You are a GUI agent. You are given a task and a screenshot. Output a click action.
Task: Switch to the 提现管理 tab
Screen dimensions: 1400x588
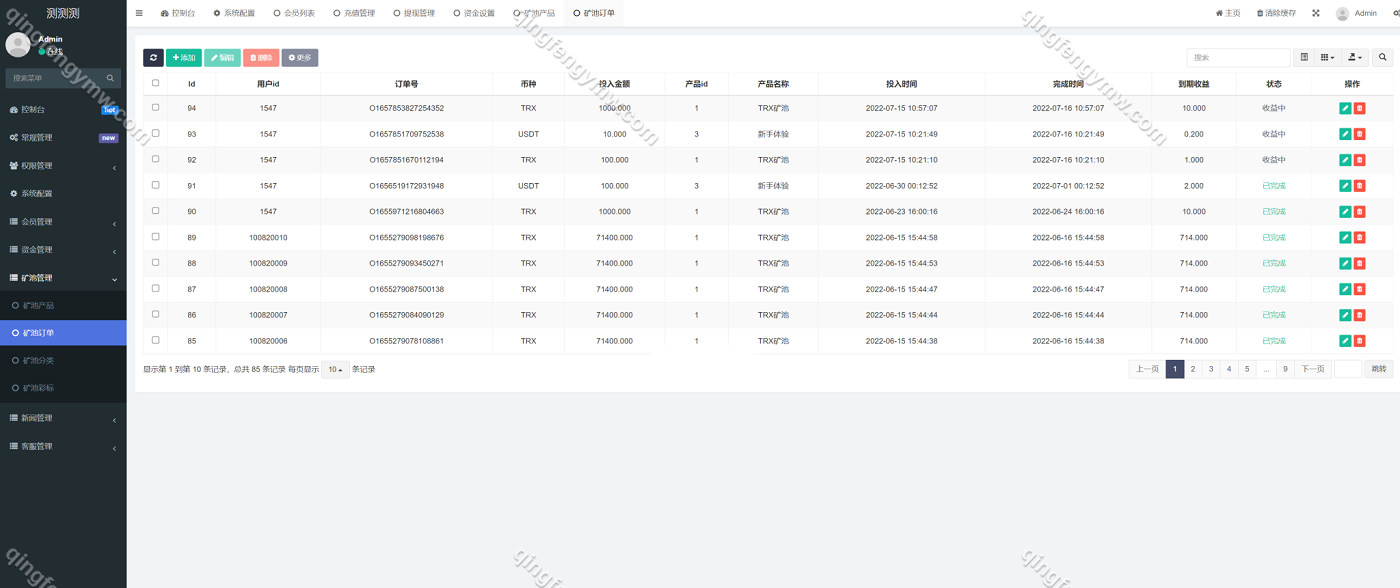(414, 13)
